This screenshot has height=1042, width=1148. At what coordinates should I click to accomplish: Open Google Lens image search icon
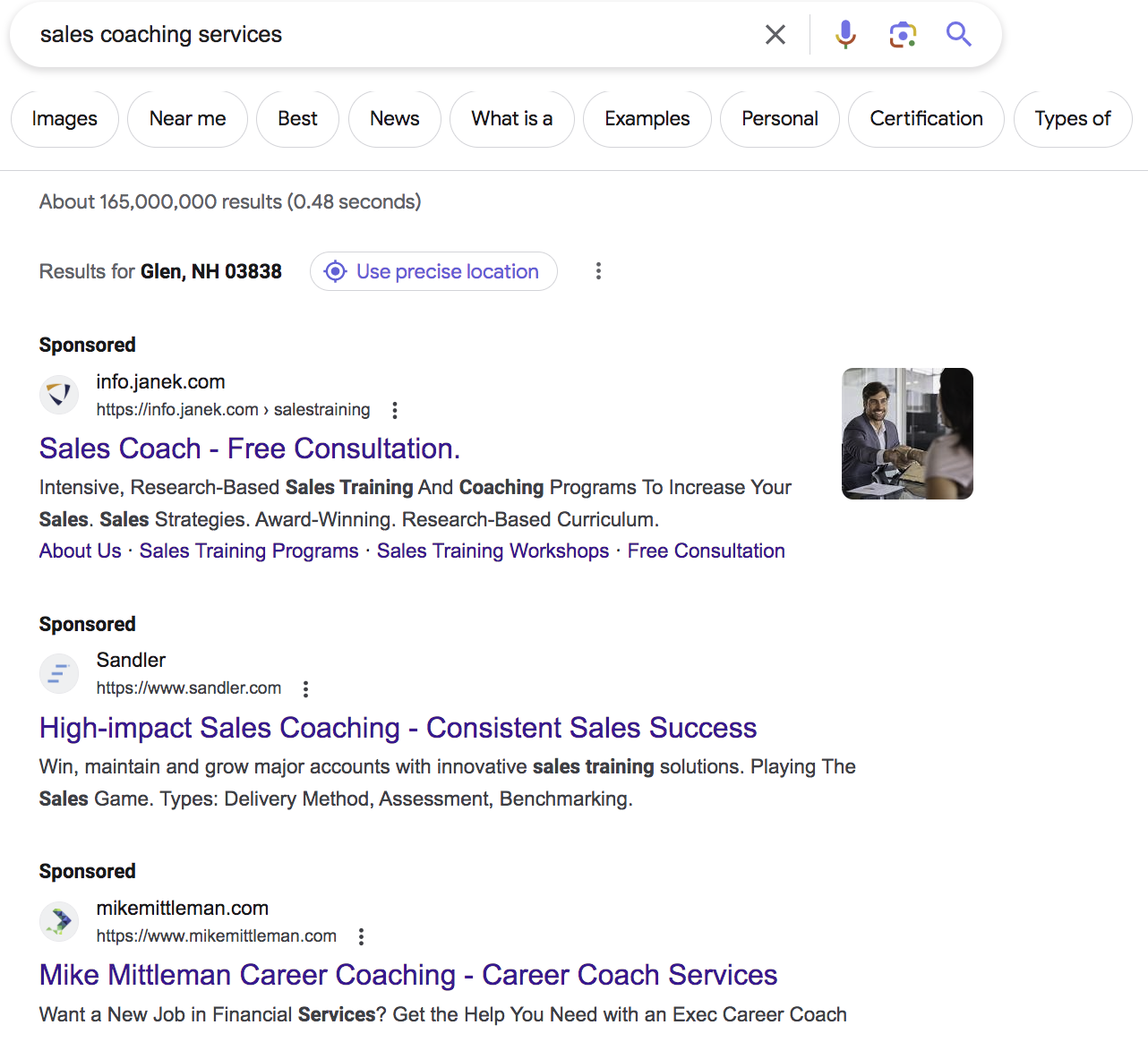click(x=902, y=35)
